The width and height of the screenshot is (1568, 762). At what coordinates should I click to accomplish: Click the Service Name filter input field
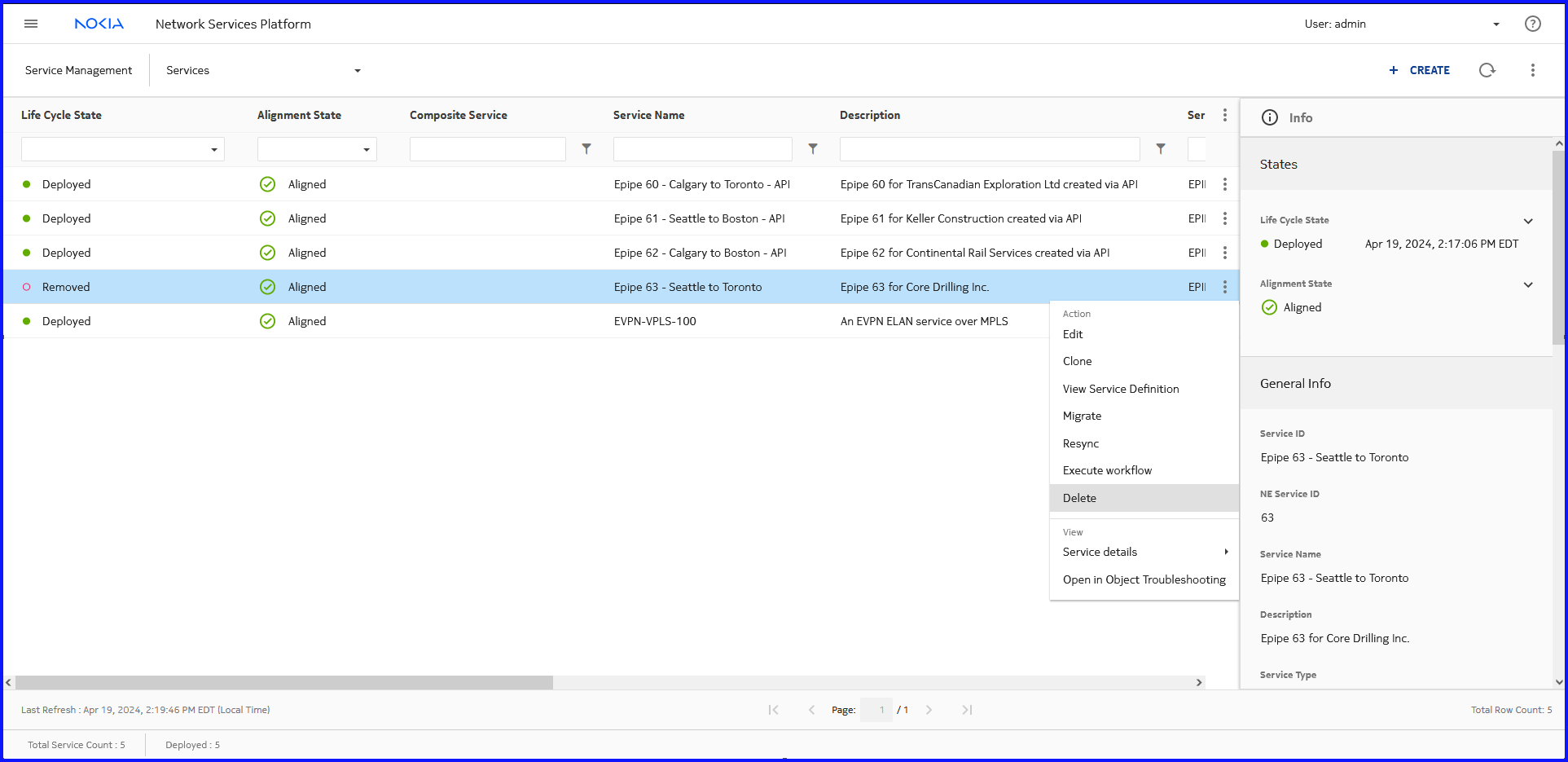coord(702,149)
